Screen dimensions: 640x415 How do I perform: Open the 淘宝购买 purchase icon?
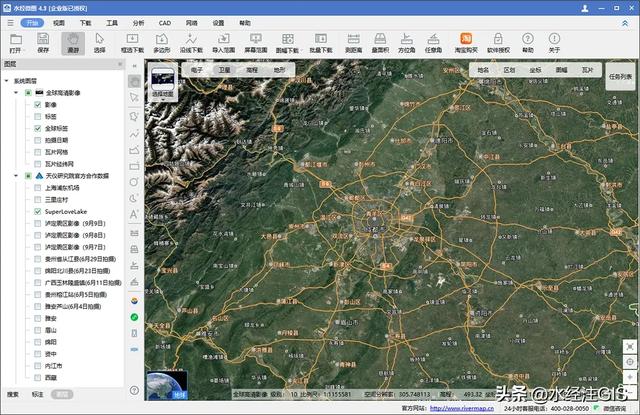465,41
